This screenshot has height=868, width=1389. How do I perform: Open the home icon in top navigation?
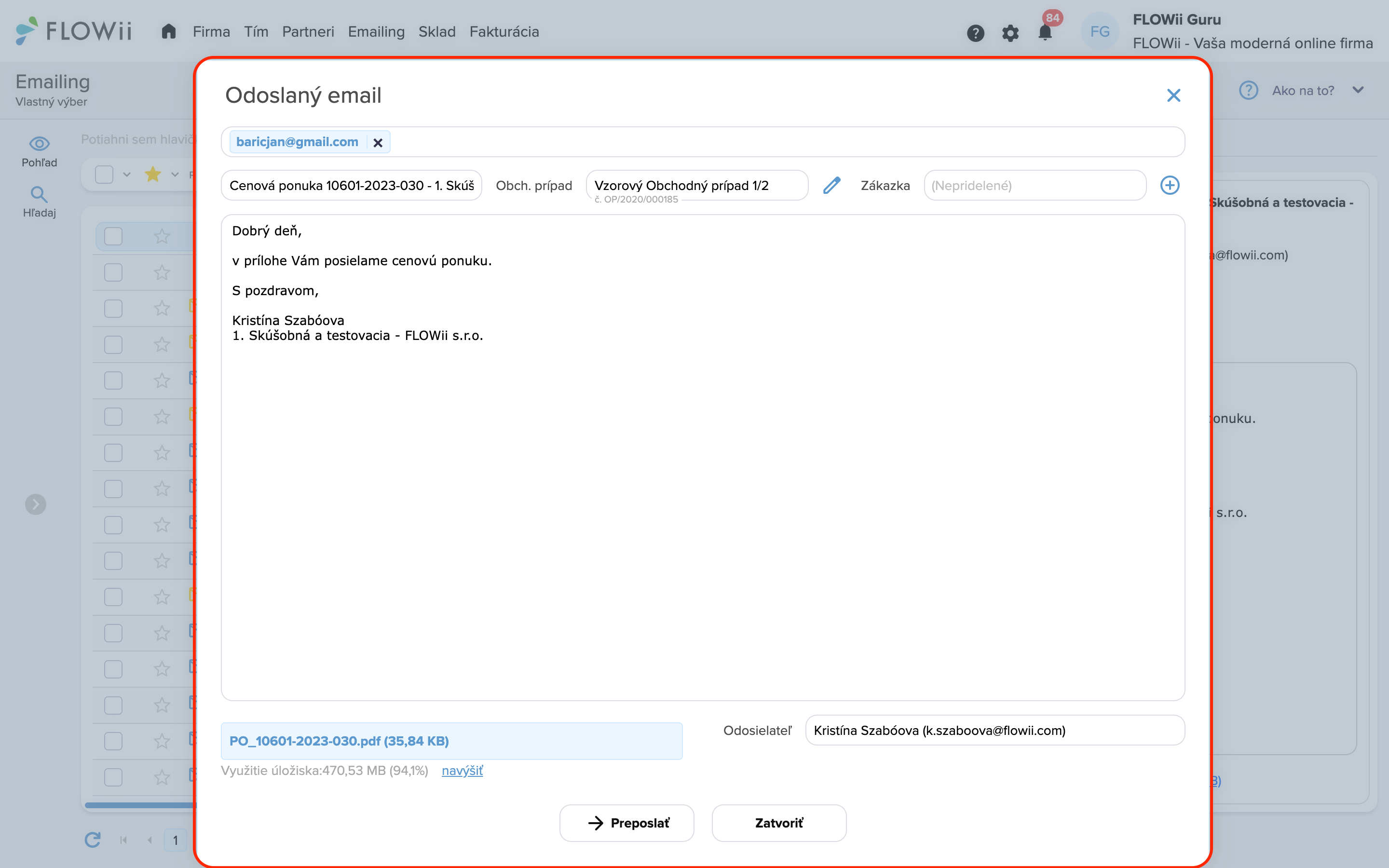point(168,31)
